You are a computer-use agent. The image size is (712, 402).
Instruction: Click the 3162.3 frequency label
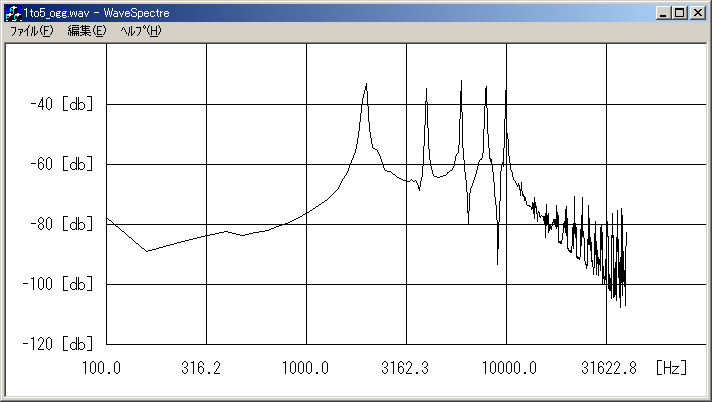(405, 367)
